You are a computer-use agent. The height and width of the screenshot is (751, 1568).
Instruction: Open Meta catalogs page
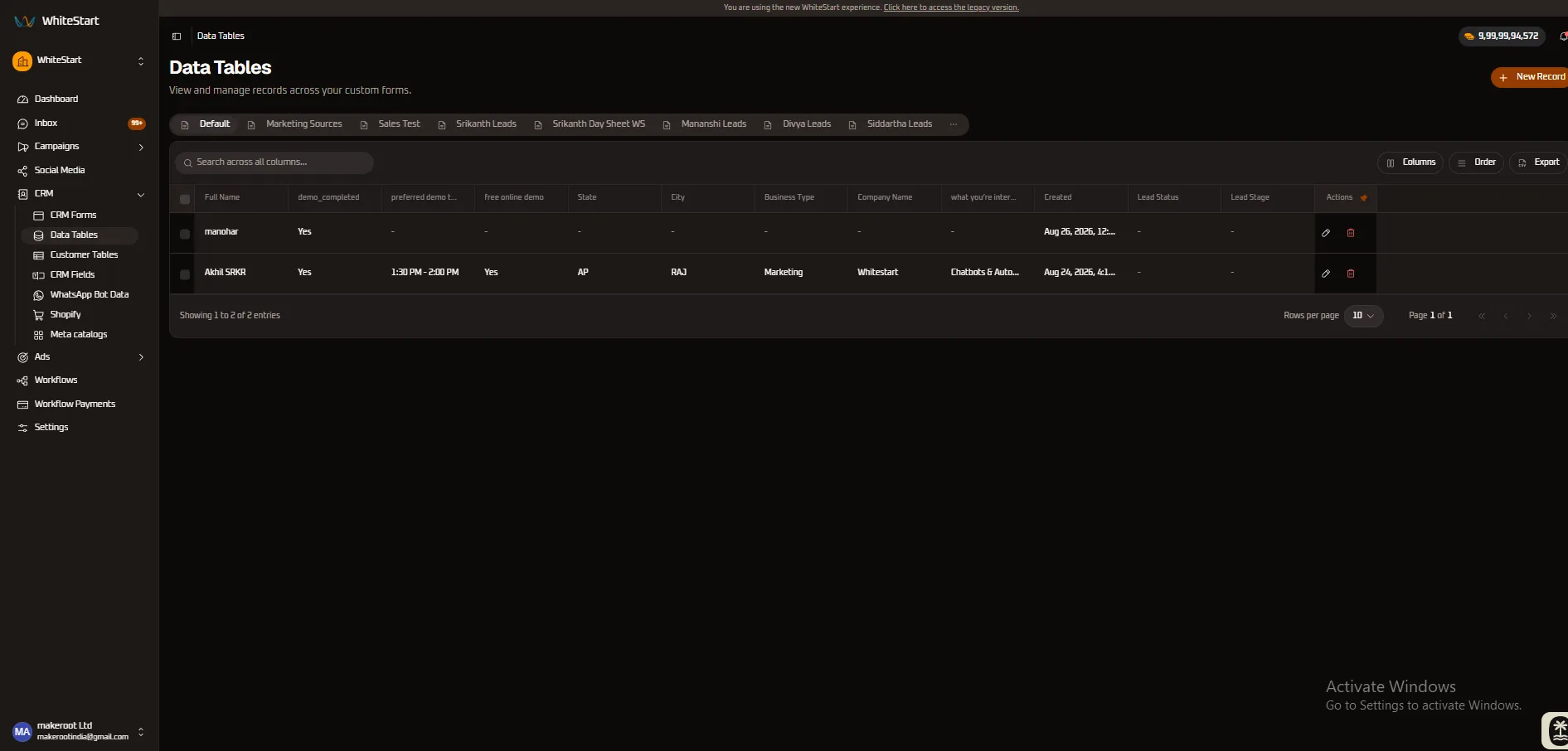click(x=80, y=334)
